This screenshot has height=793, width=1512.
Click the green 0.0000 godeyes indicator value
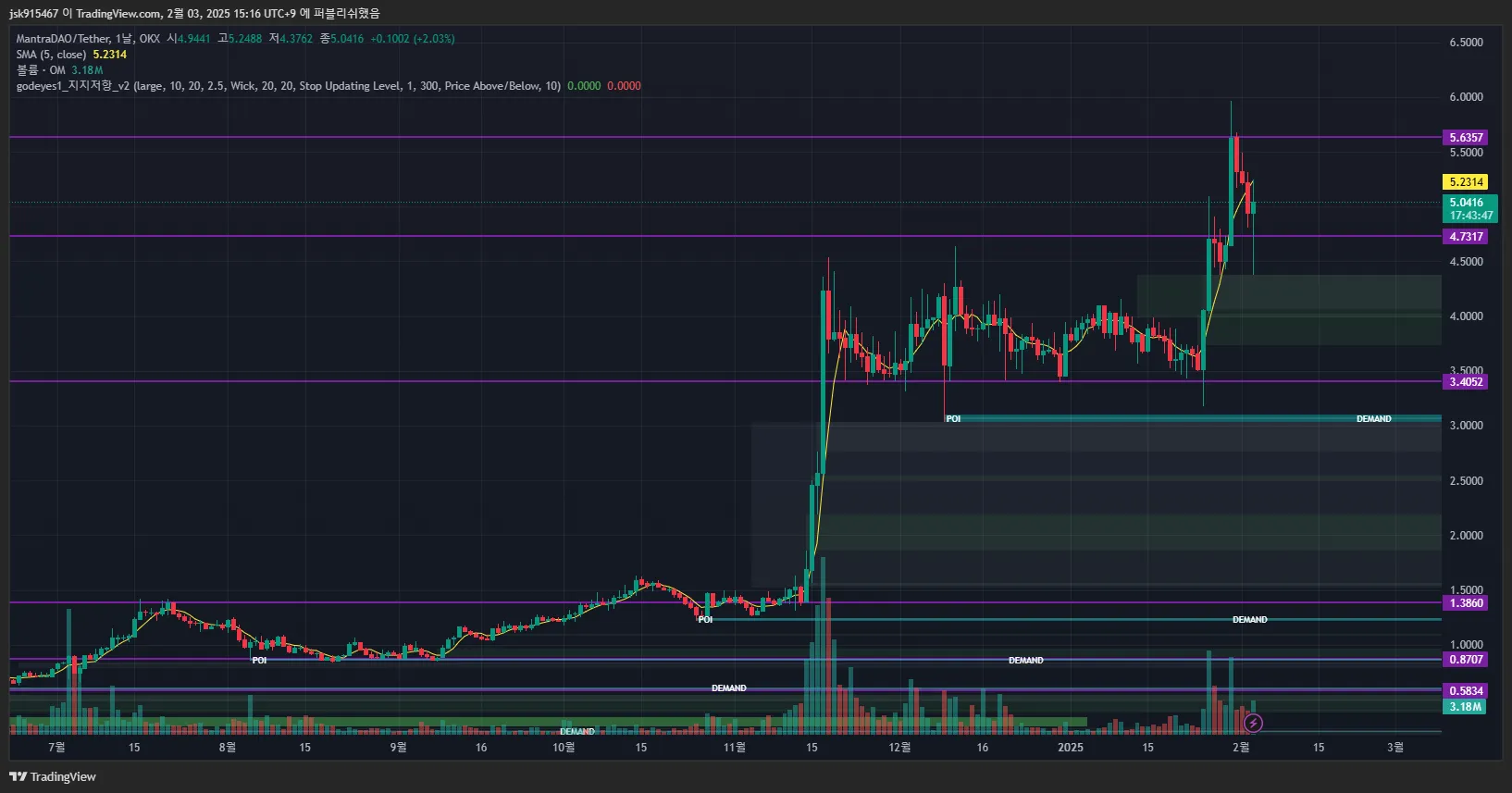pos(584,86)
